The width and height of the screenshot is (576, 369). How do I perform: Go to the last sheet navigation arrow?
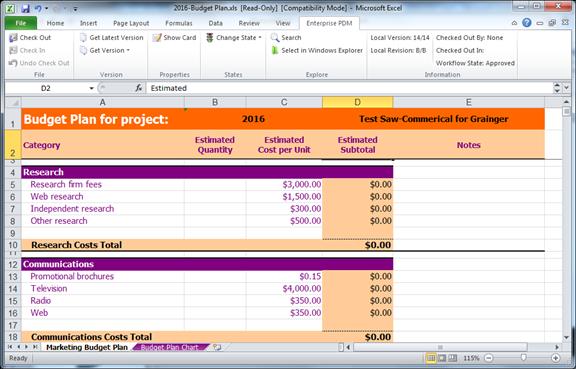click(x=35, y=347)
